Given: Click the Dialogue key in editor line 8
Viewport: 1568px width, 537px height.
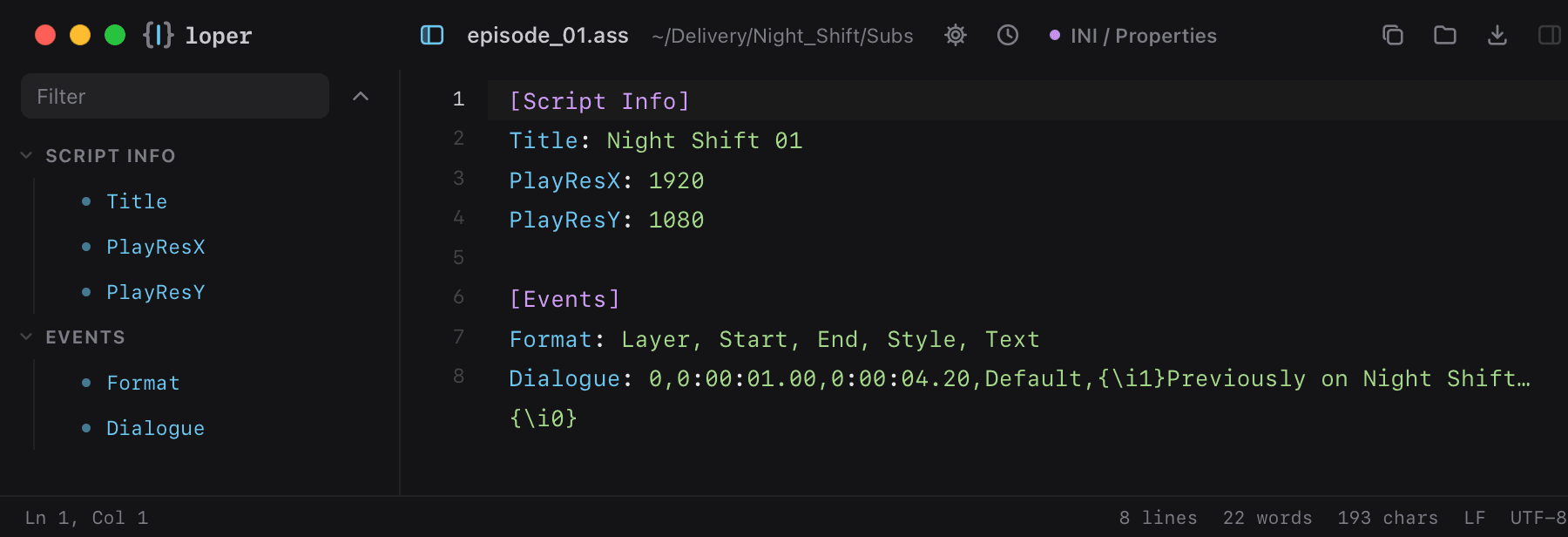Looking at the screenshot, I should [564, 378].
